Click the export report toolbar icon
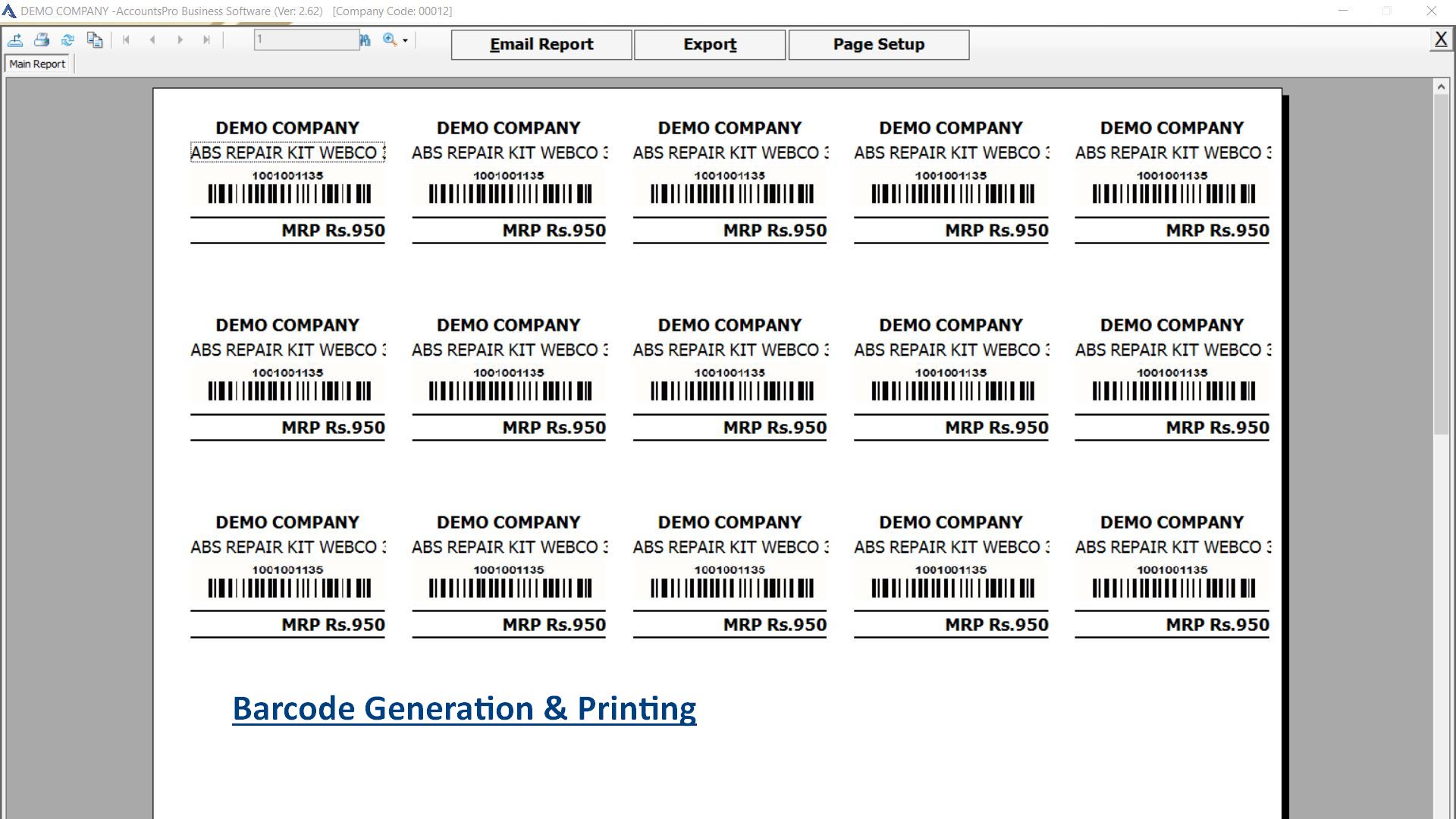The width and height of the screenshot is (1456, 819). click(15, 40)
